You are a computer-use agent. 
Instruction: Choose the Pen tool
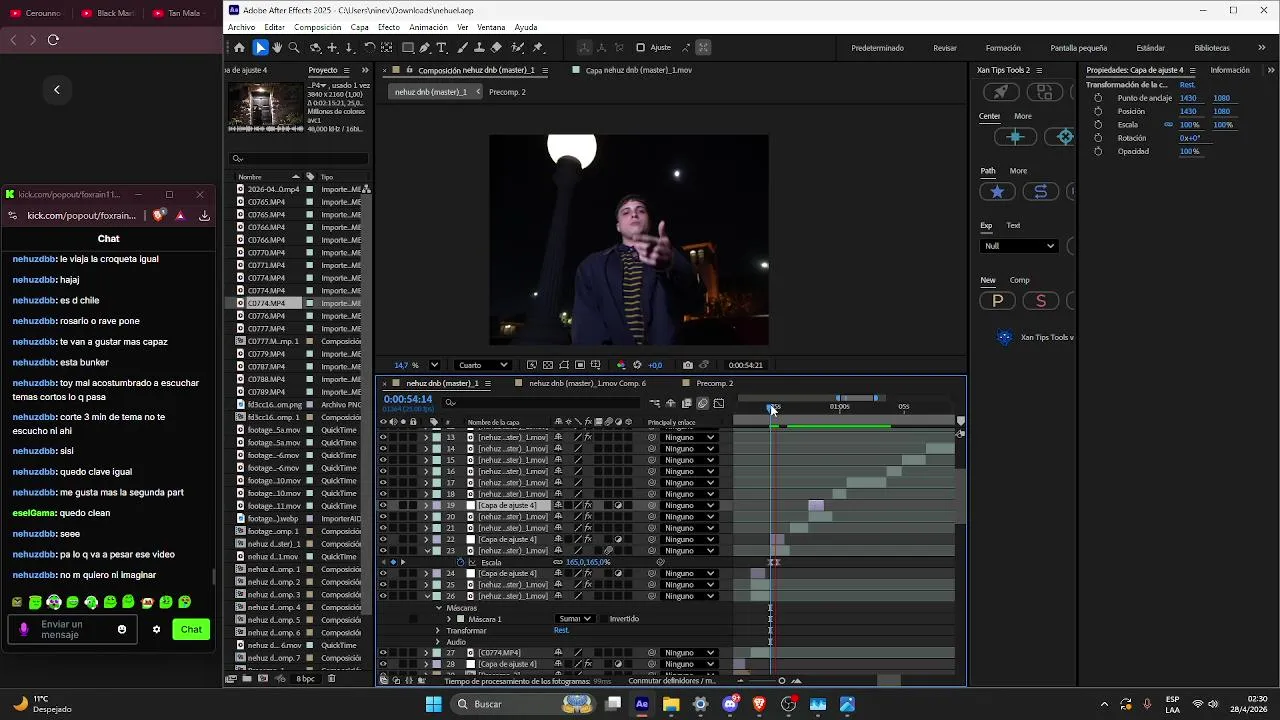click(x=425, y=48)
